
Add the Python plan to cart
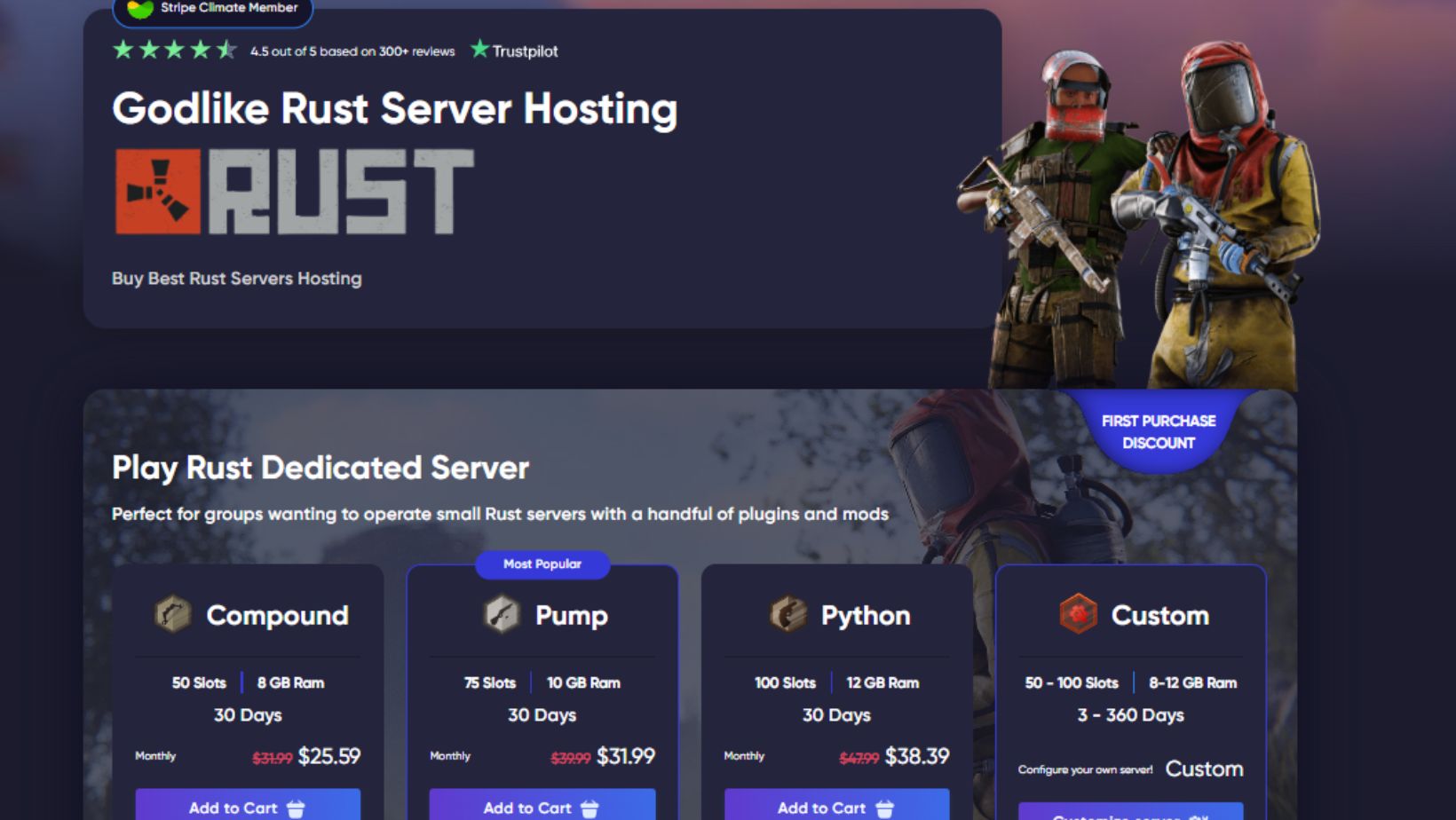point(836,806)
